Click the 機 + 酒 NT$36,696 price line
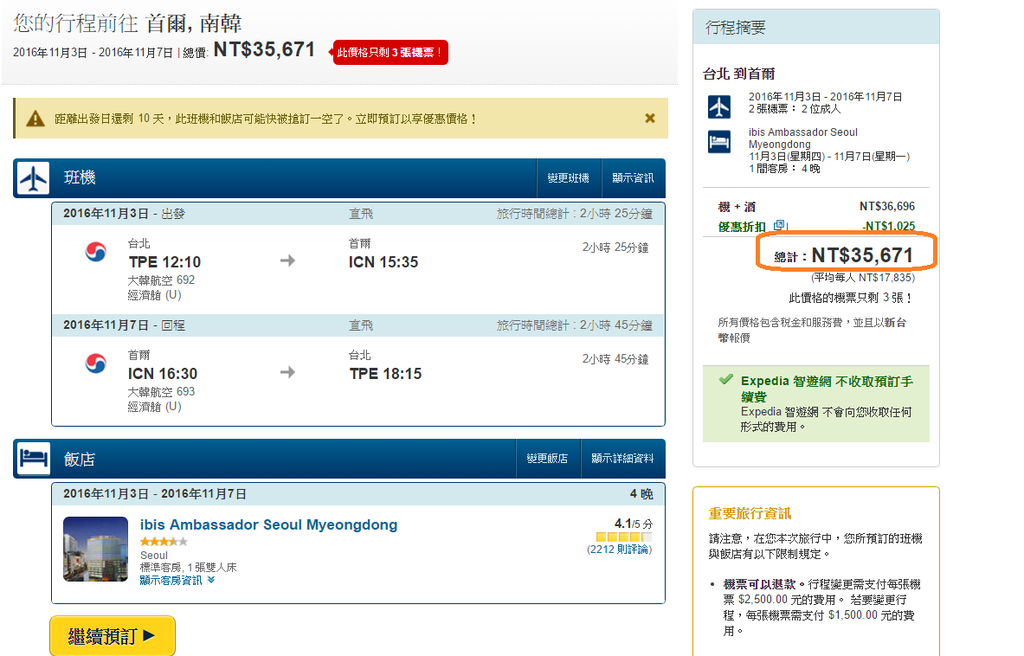1024x656 pixels. pyautogui.click(x=816, y=206)
